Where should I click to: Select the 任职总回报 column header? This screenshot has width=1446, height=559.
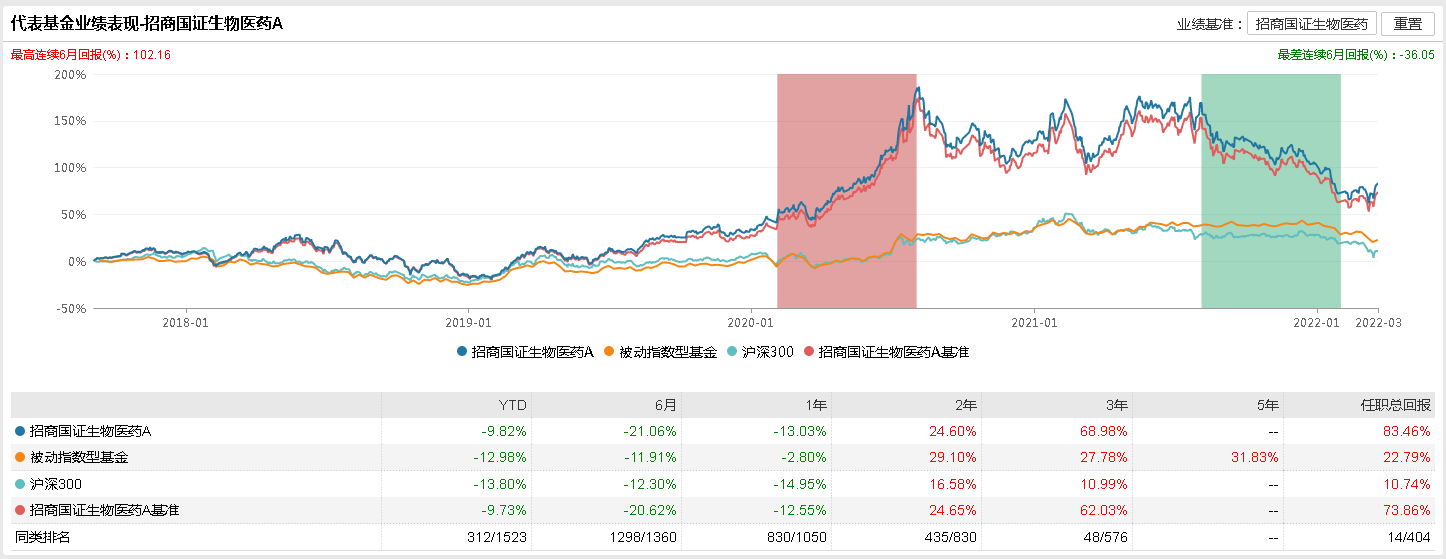pos(1403,405)
